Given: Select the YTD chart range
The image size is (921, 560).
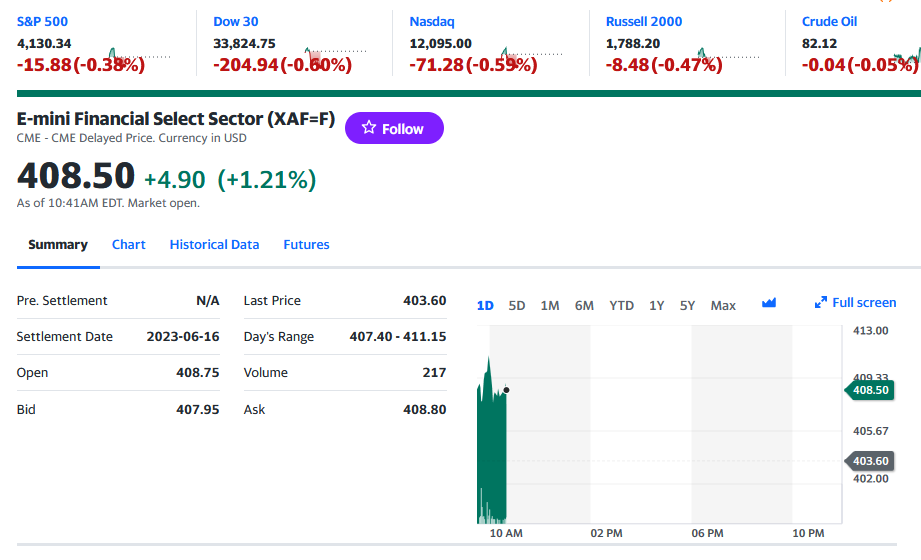Looking at the screenshot, I should (621, 306).
